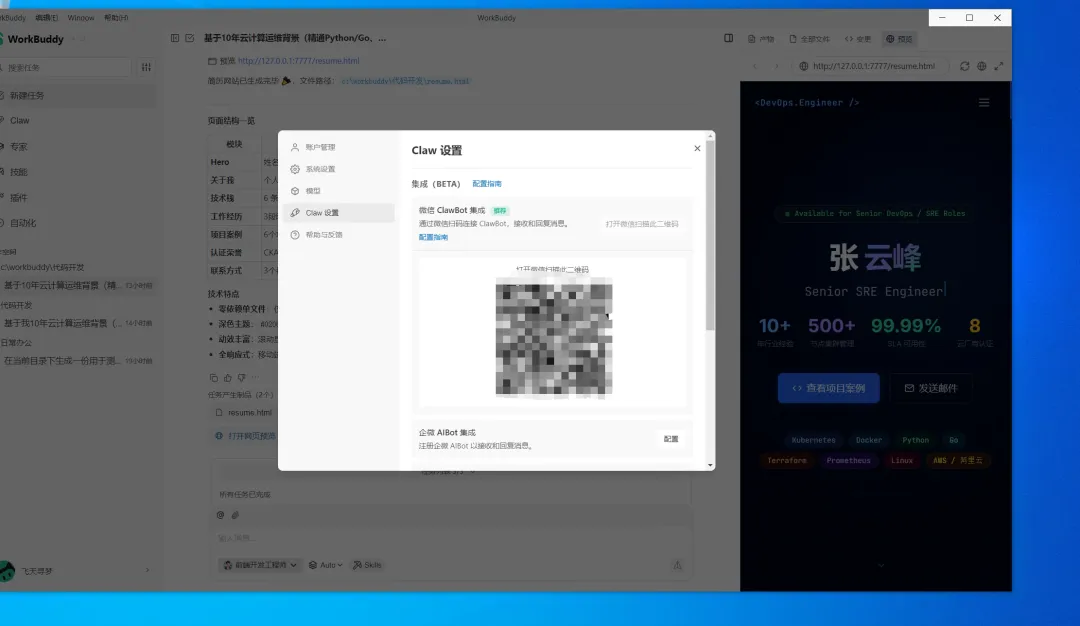Select the Claw 设置 category
Image resolution: width=1080 pixels, height=626 pixels.
click(x=338, y=213)
